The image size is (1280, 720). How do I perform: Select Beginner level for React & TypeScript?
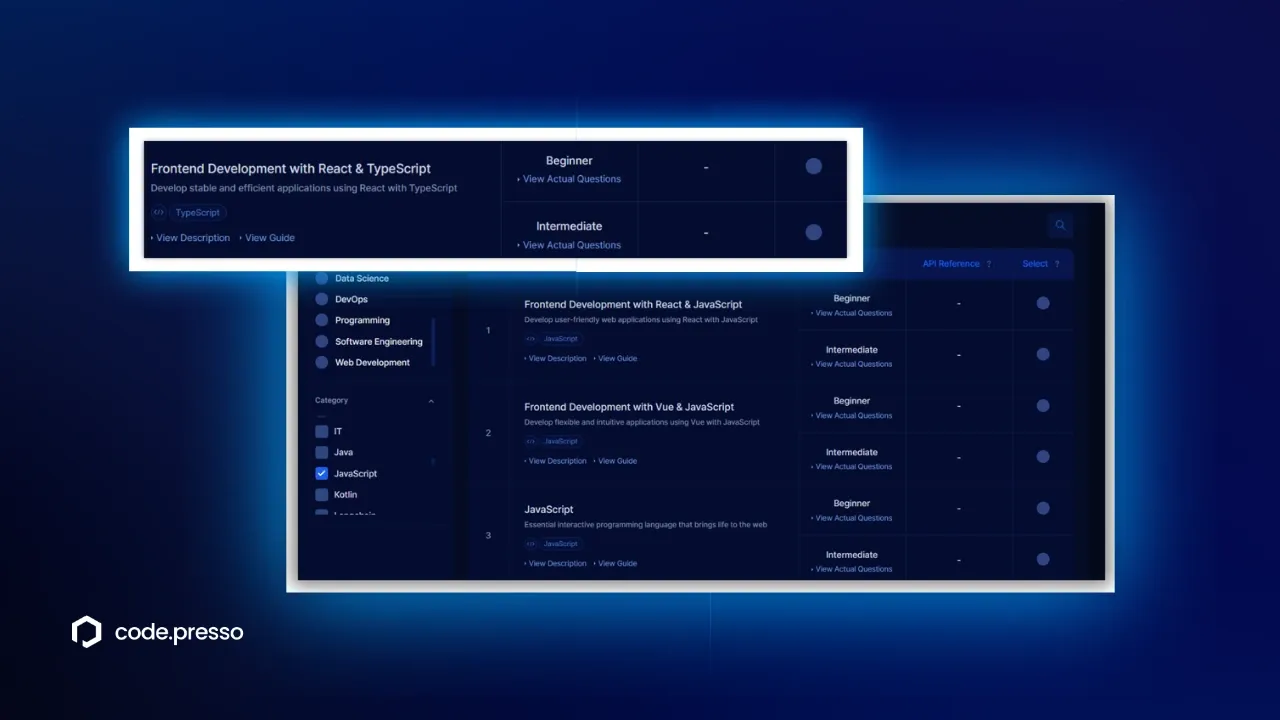point(813,166)
